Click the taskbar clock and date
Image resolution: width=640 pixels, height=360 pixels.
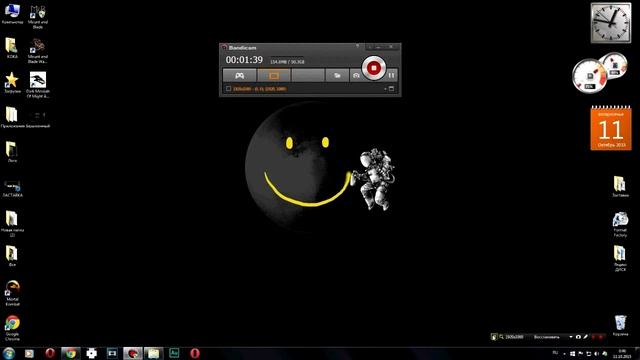[x=622, y=353]
